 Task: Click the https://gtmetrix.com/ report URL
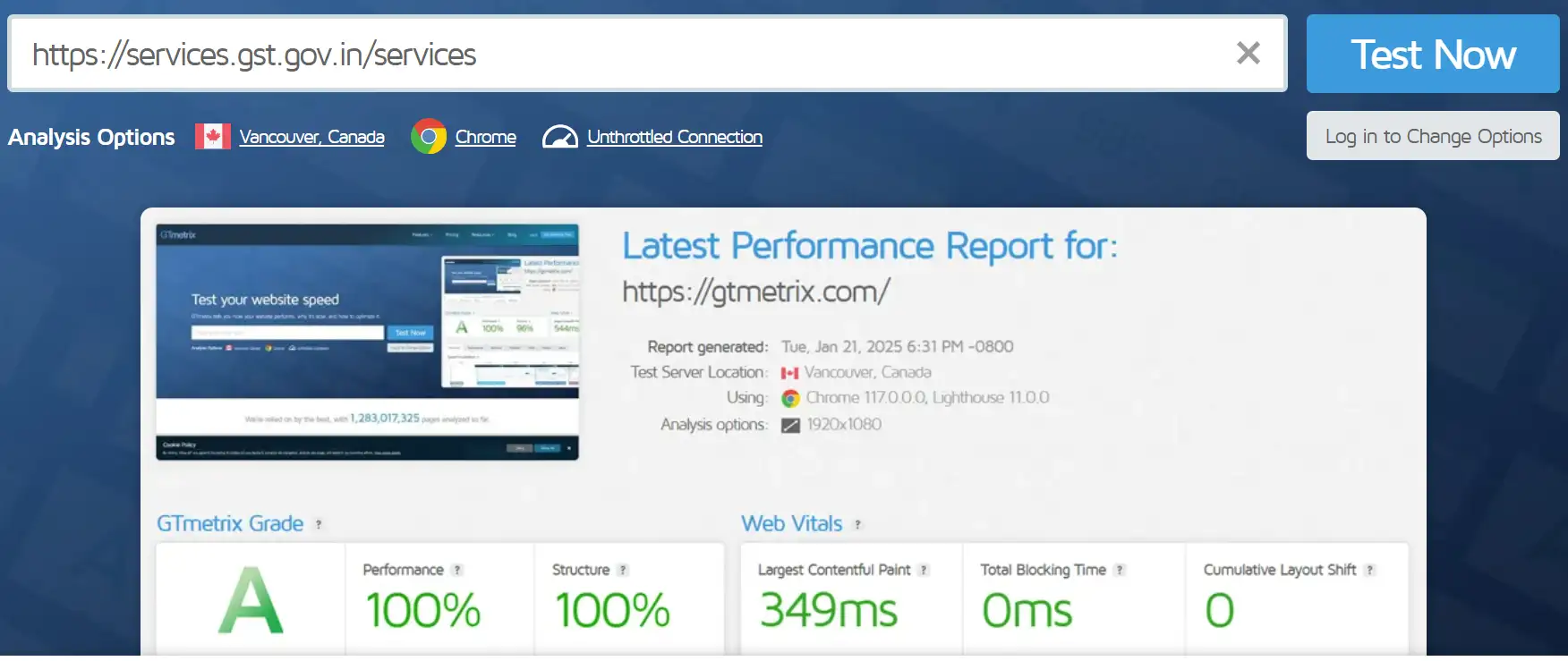[756, 292]
